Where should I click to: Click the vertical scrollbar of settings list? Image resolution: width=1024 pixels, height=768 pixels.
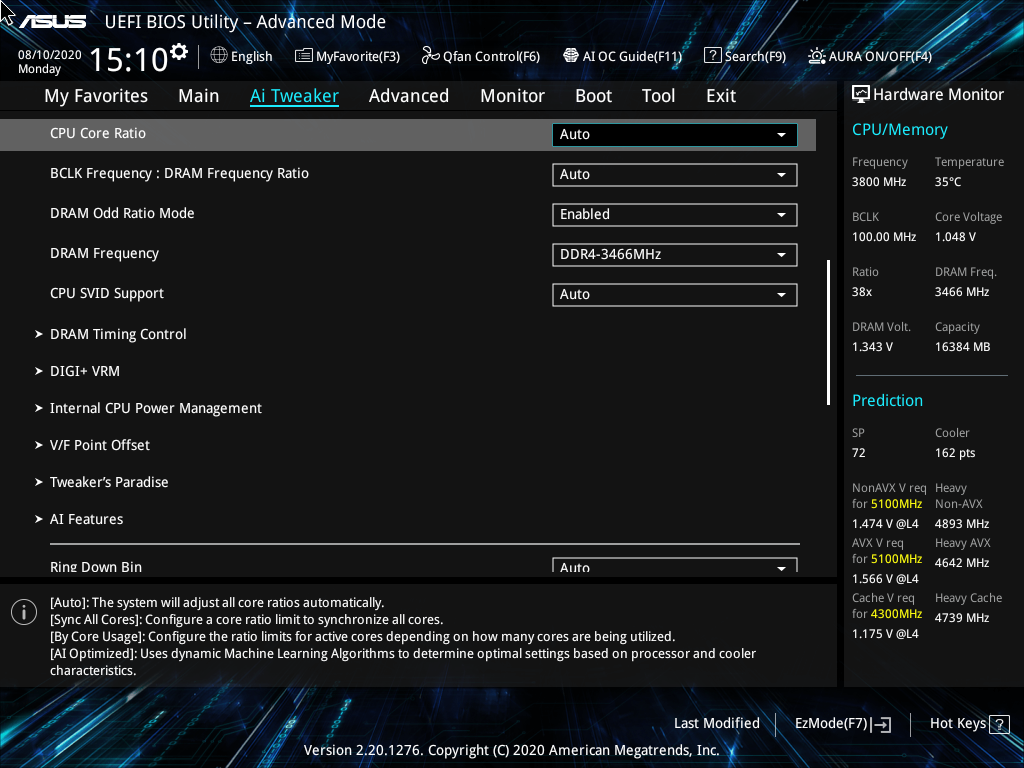tap(828, 332)
